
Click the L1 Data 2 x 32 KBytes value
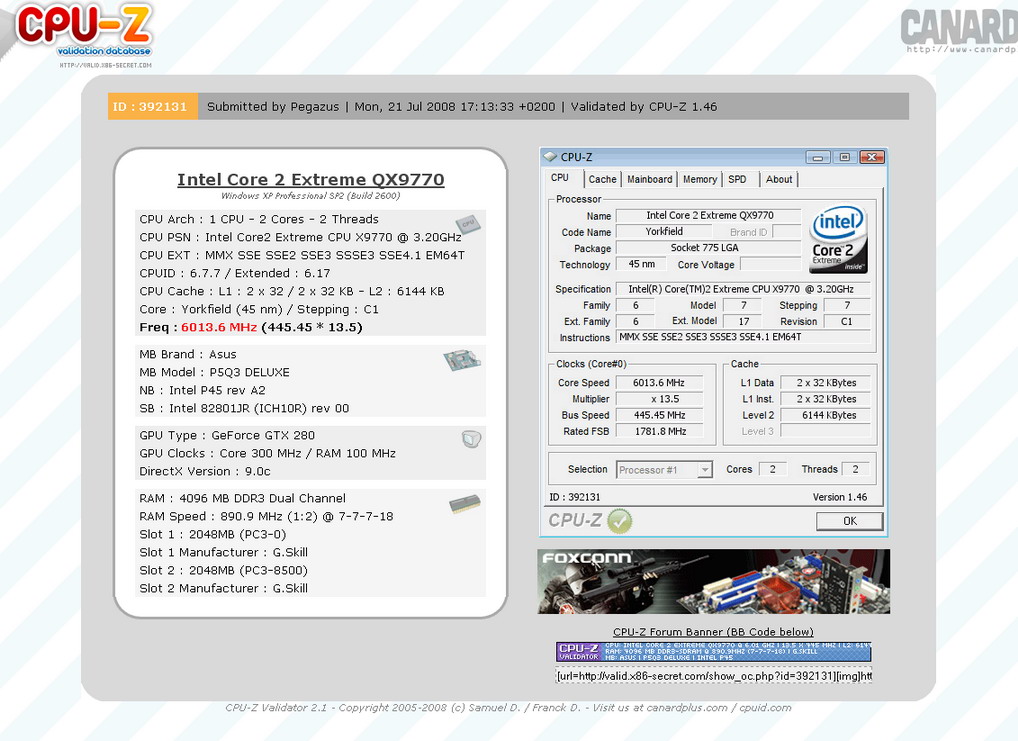pos(825,383)
